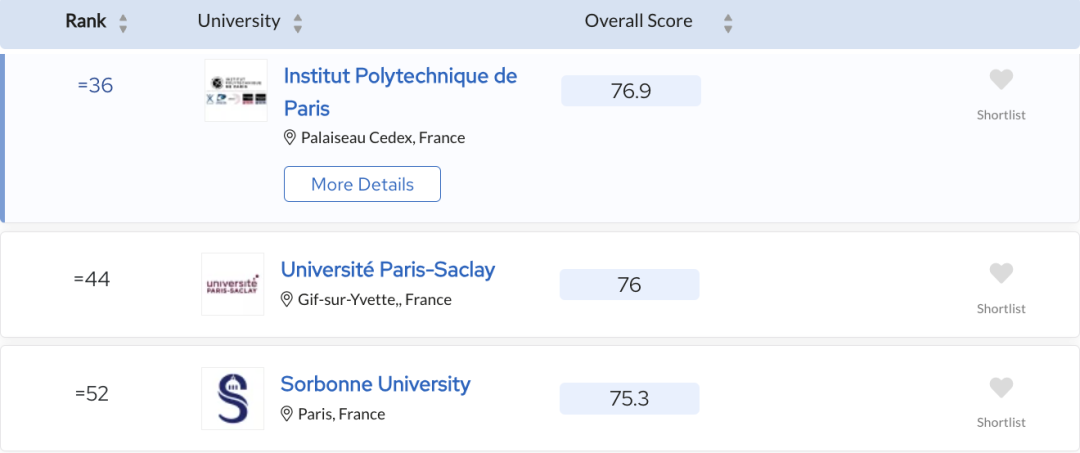This screenshot has height=453, width=1080.
Task: Open More Details for Institut Polytechnique
Action: (362, 184)
